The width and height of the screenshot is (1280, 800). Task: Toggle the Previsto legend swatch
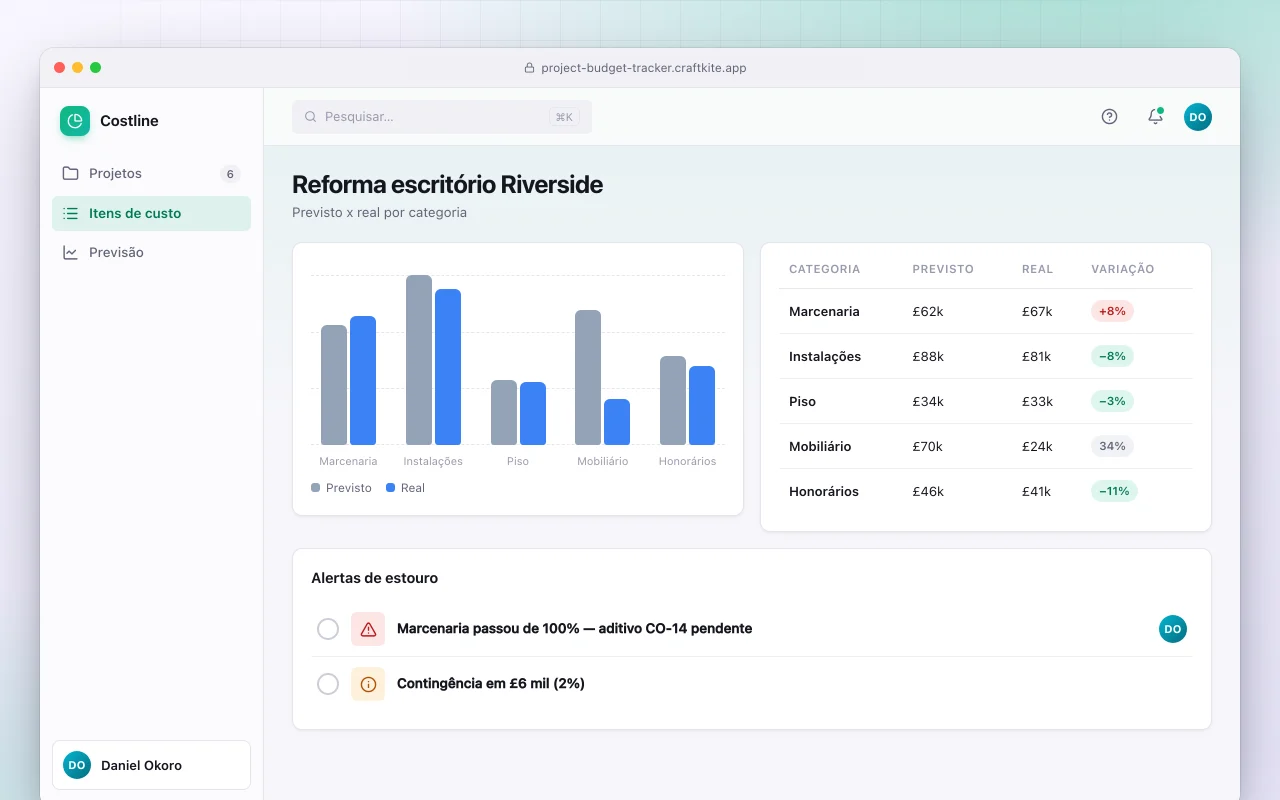316,488
